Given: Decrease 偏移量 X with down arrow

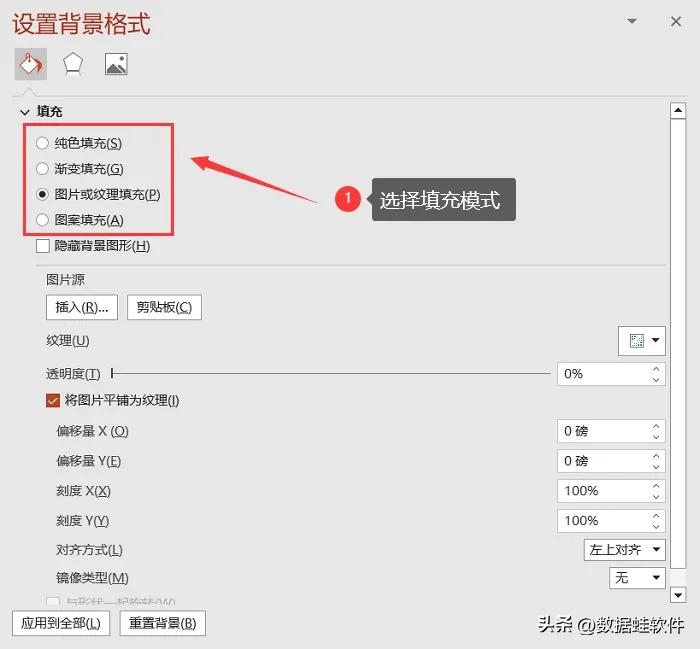Looking at the screenshot, I should click(x=656, y=437).
